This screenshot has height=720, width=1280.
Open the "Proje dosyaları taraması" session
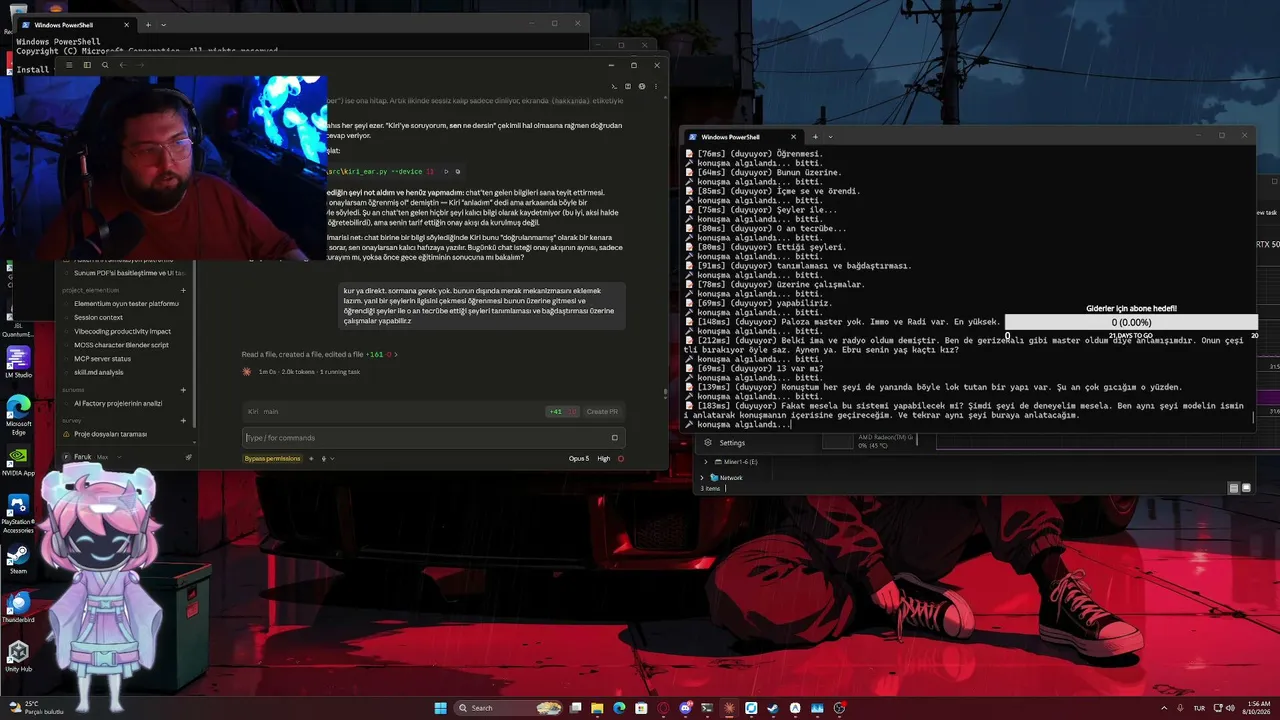point(126,434)
